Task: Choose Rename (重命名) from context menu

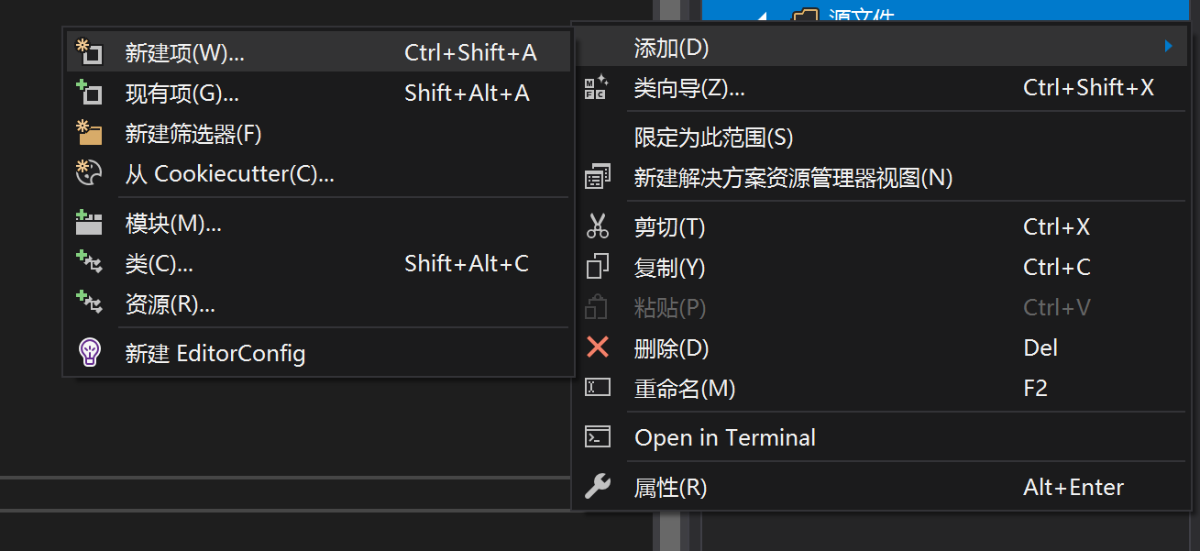Action: (685, 388)
